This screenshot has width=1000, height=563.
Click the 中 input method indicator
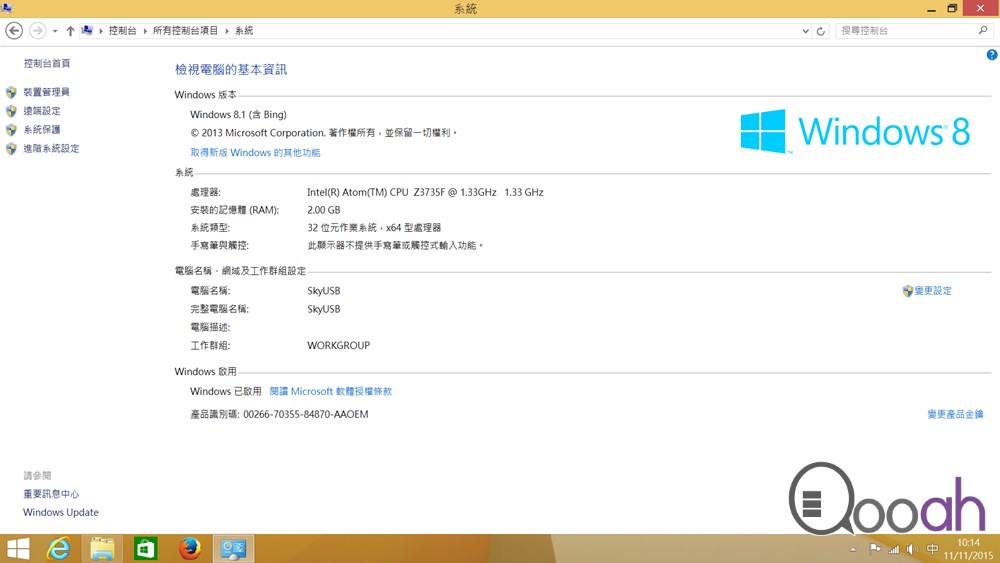pos(932,549)
